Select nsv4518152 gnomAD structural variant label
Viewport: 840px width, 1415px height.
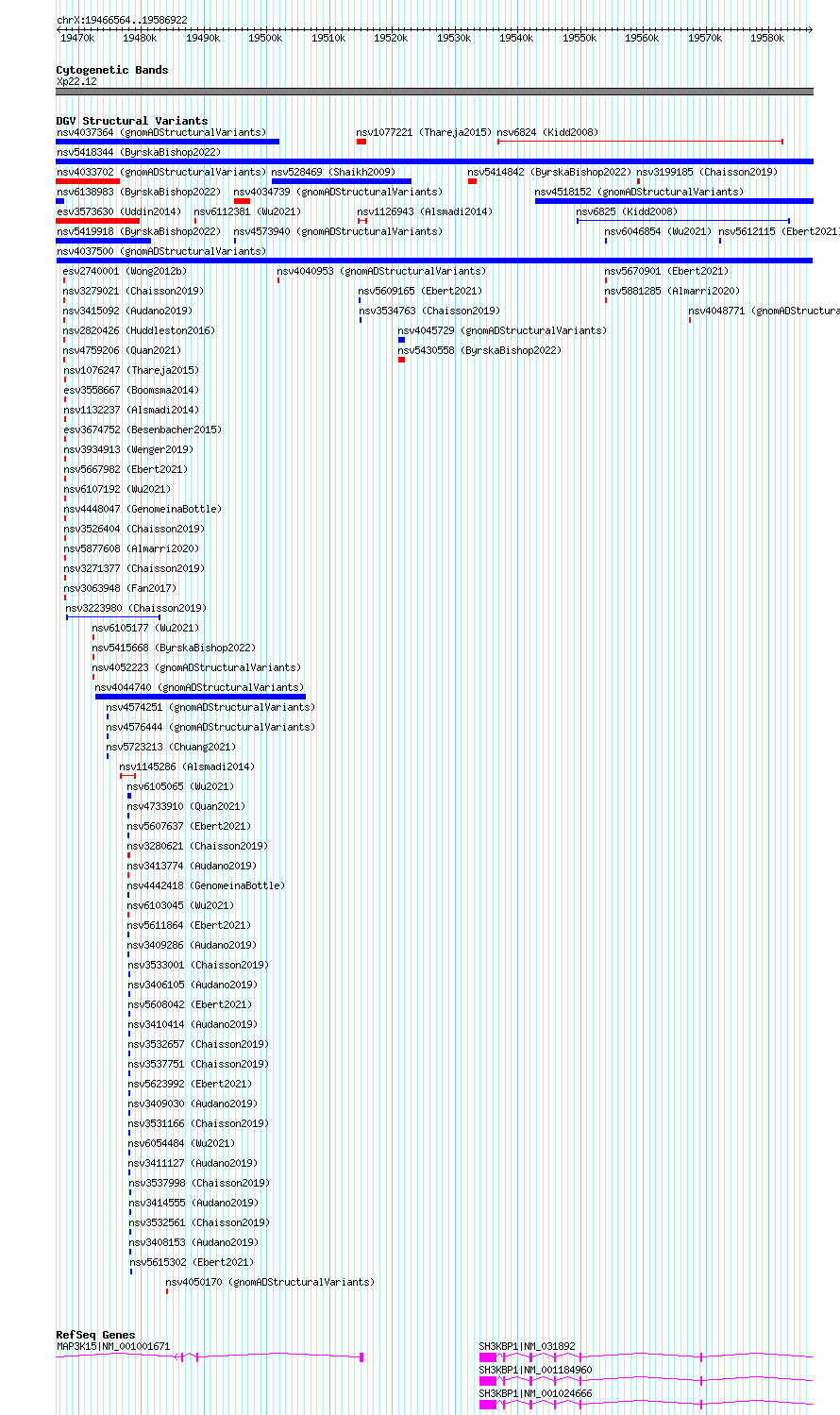tap(639, 193)
